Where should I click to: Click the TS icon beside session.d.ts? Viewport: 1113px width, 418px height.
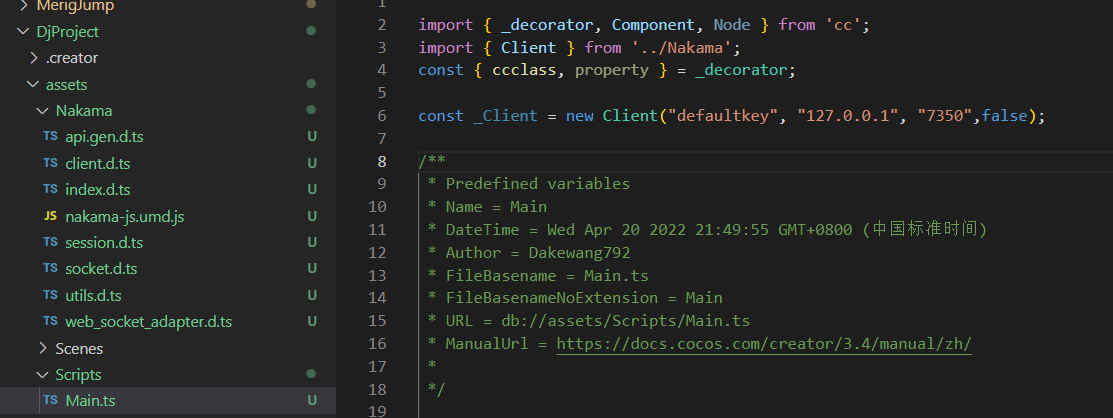50,242
